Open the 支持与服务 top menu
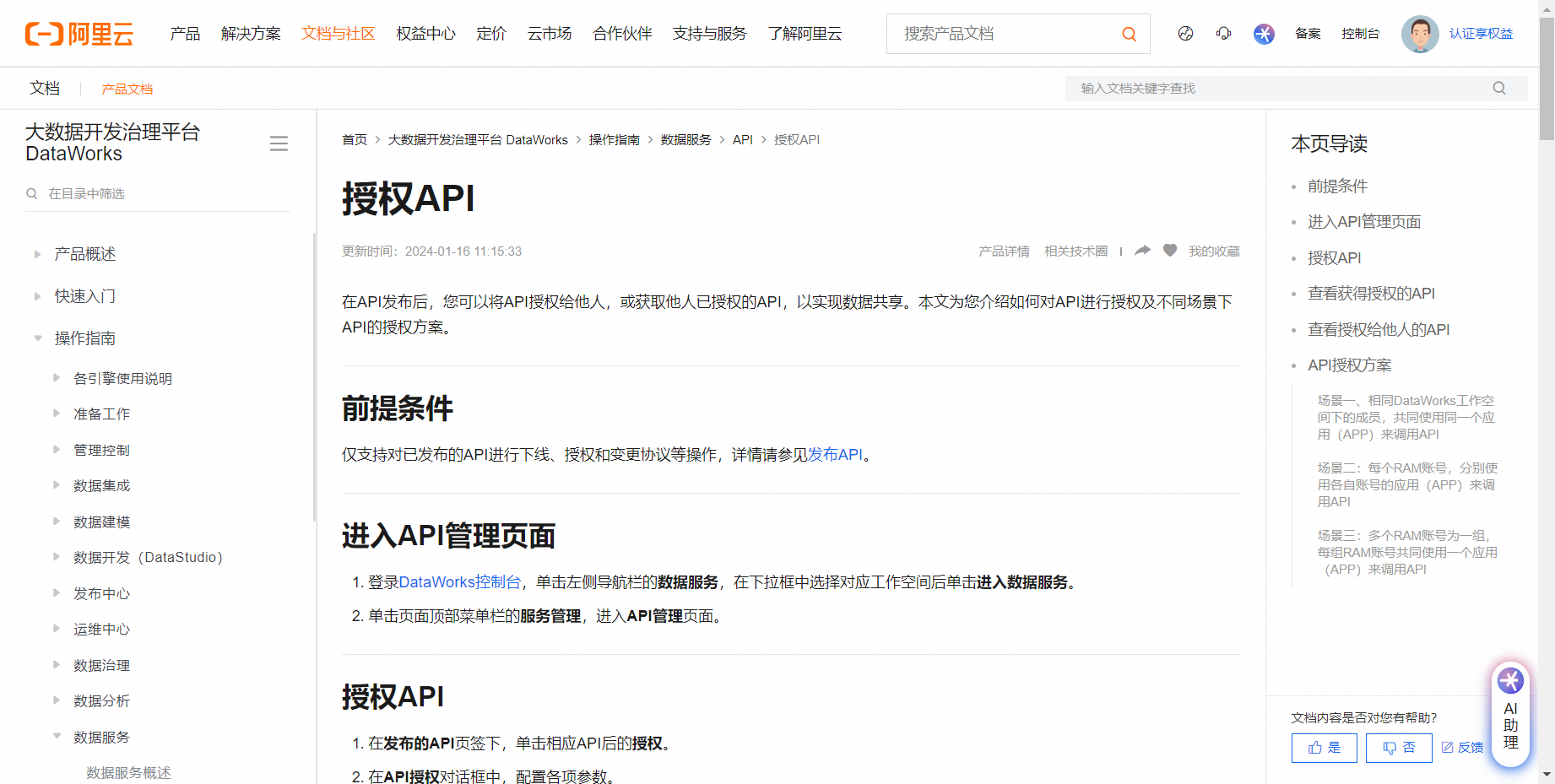The height and width of the screenshot is (784, 1555). tap(710, 34)
